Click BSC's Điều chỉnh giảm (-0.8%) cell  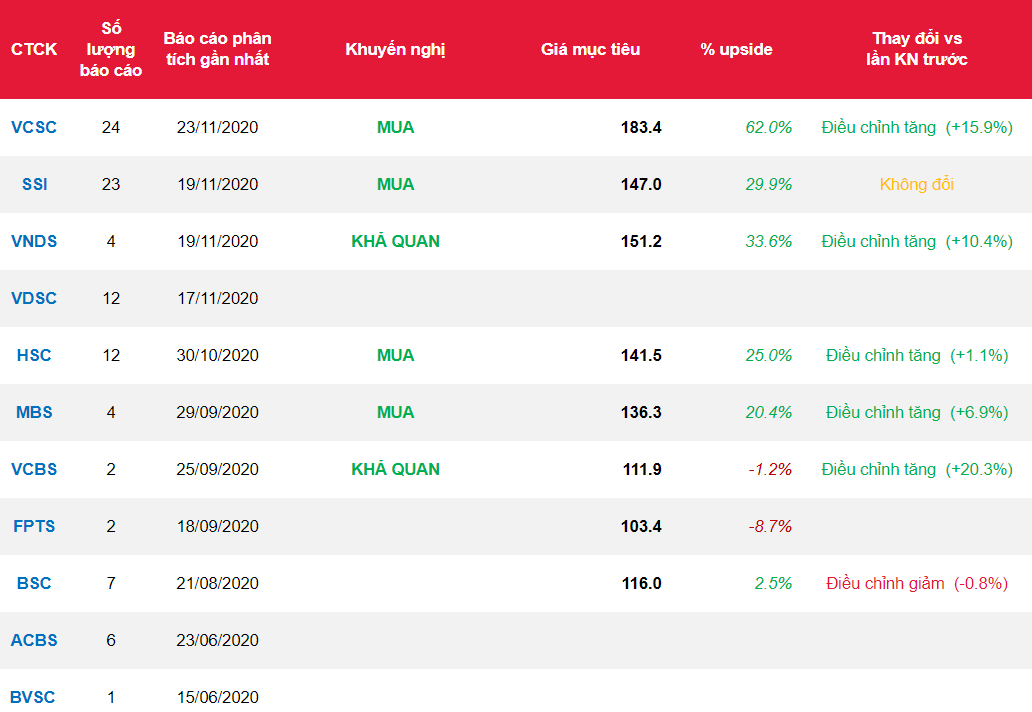point(917,583)
